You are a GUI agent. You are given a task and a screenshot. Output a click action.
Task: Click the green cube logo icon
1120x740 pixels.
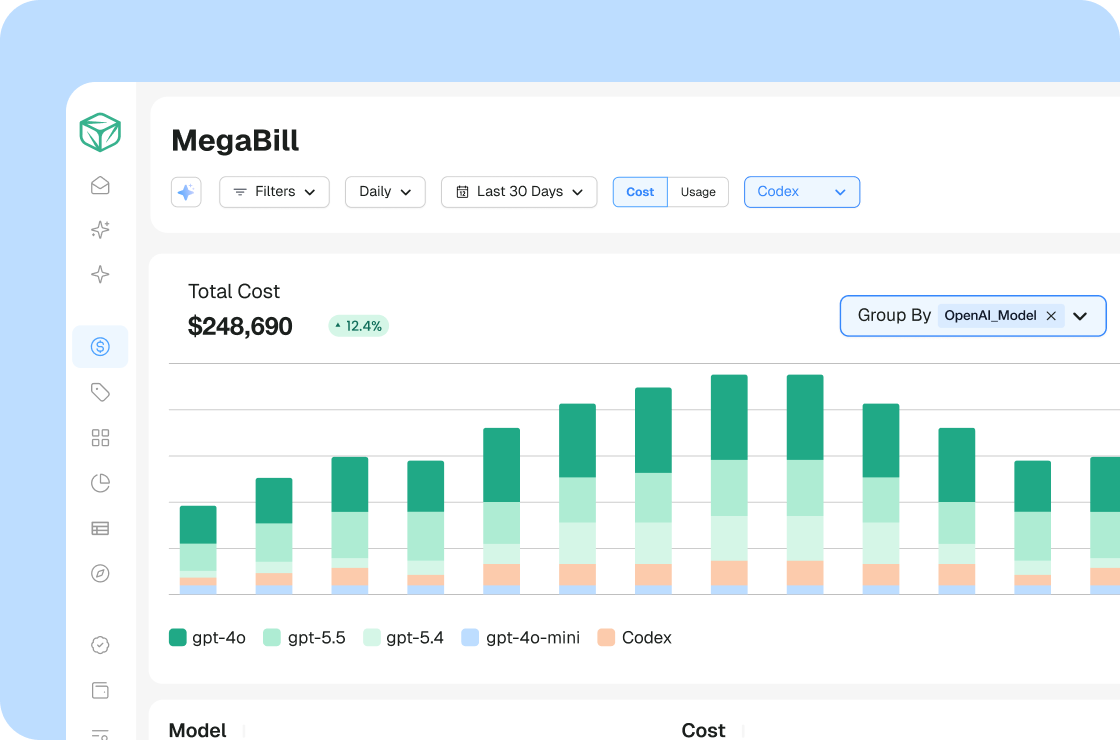pos(100,132)
